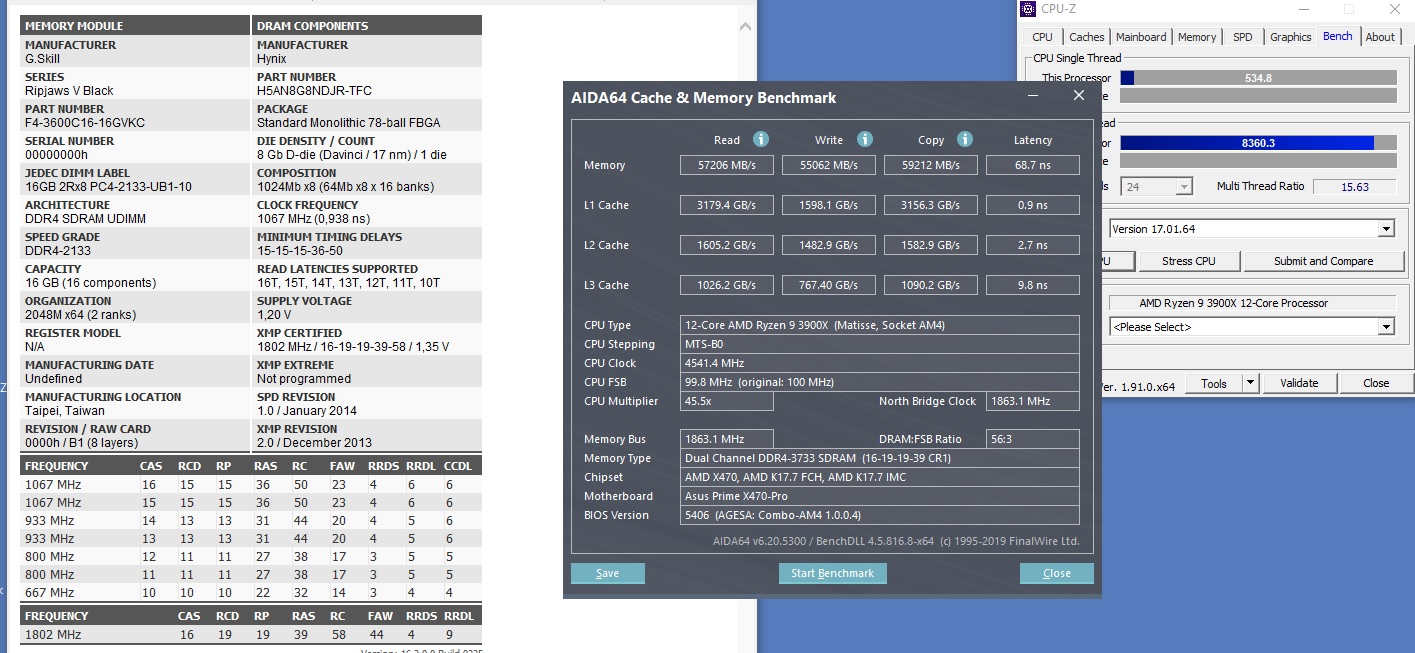The image size is (1415, 653).
Task: Open the CPU tab in CPU-Z
Action: (x=1043, y=37)
